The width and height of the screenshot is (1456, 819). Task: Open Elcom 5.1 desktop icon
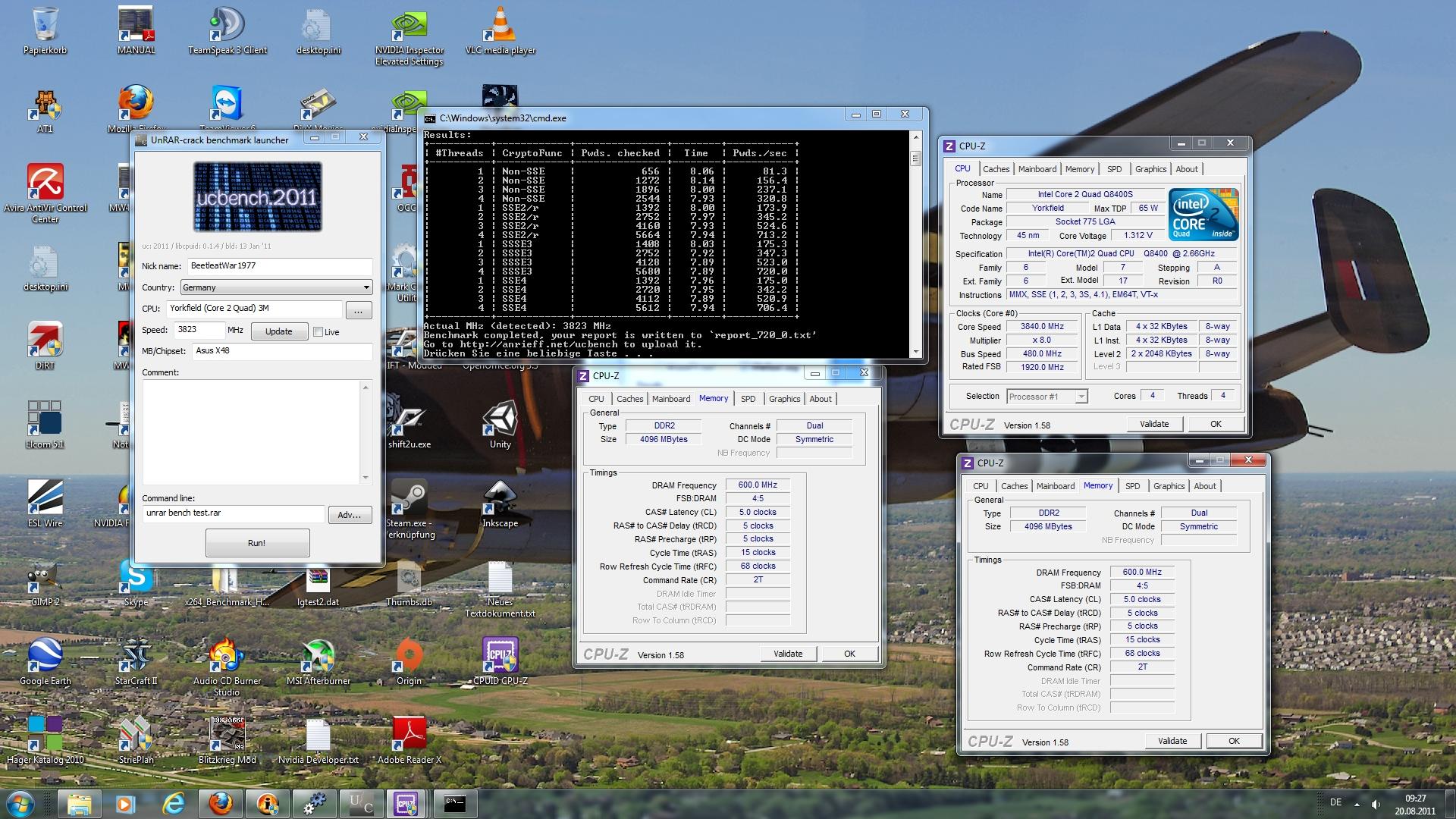45,425
